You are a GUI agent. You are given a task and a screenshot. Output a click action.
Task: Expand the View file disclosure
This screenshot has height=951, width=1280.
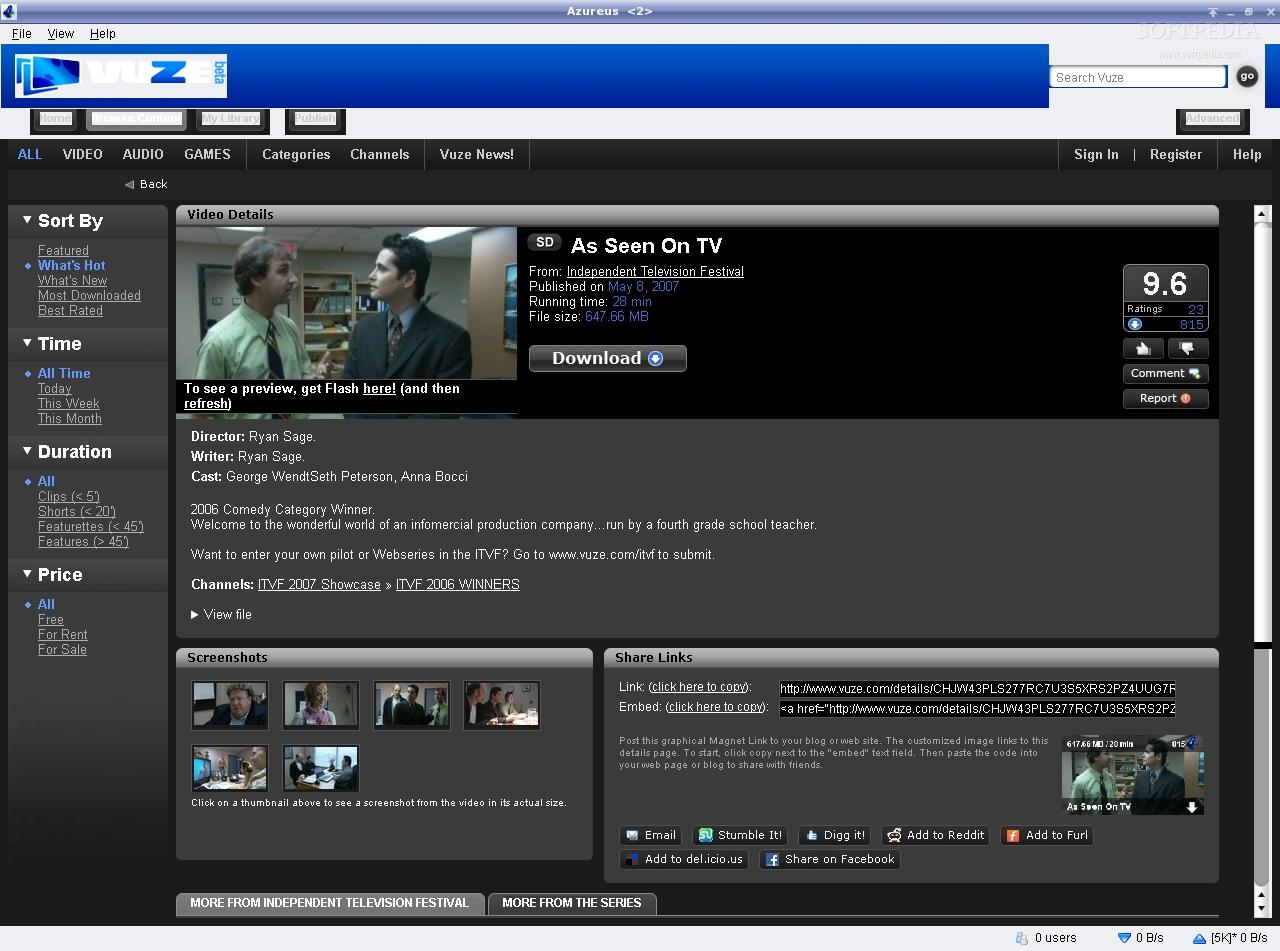[x=195, y=615]
